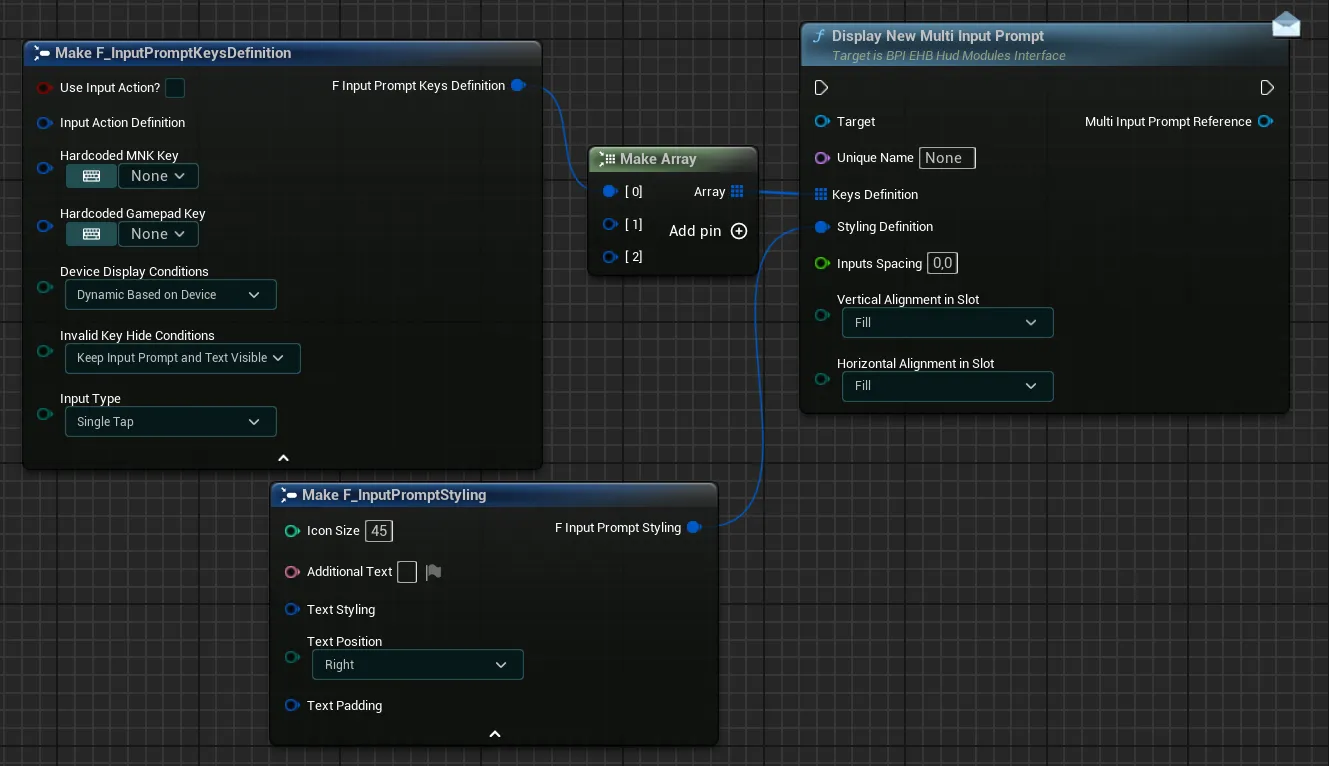
Task: Click the Use Input Action? boolean pin
Action: 44,88
